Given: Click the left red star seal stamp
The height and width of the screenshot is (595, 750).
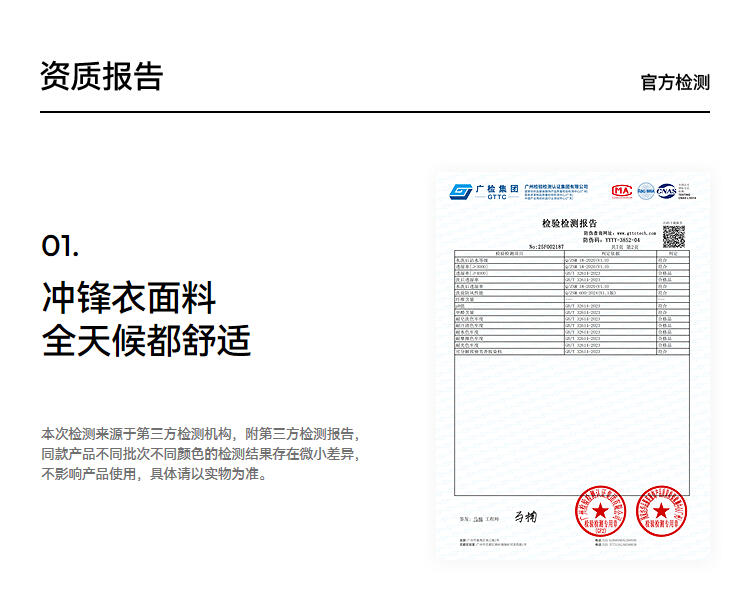Looking at the screenshot, I should (x=600, y=511).
